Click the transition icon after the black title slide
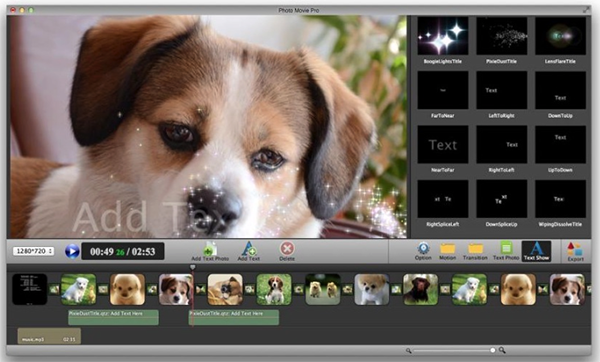Screen dimensions: 600x362 pos(54,290)
